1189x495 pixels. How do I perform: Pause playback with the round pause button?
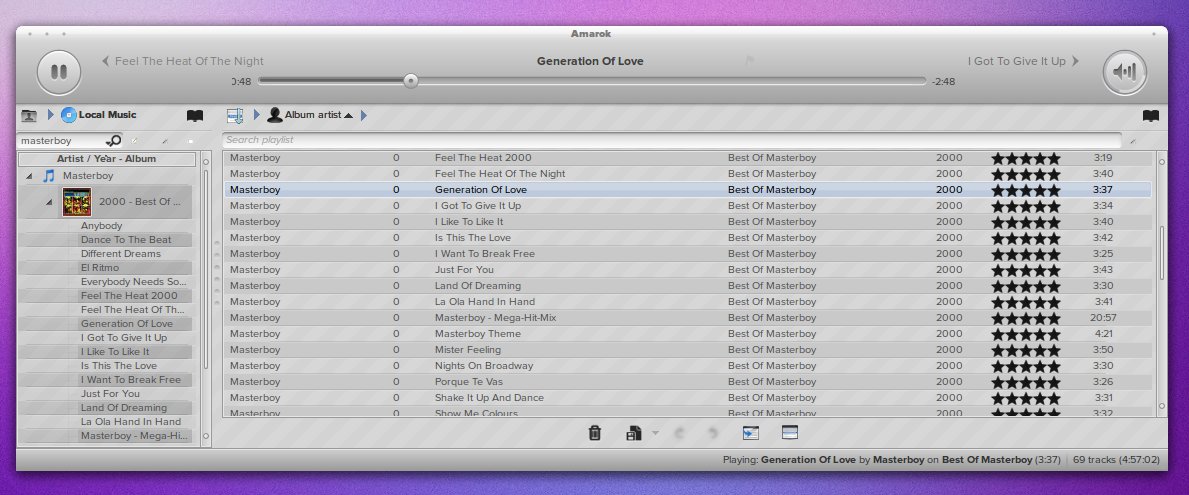(x=58, y=72)
